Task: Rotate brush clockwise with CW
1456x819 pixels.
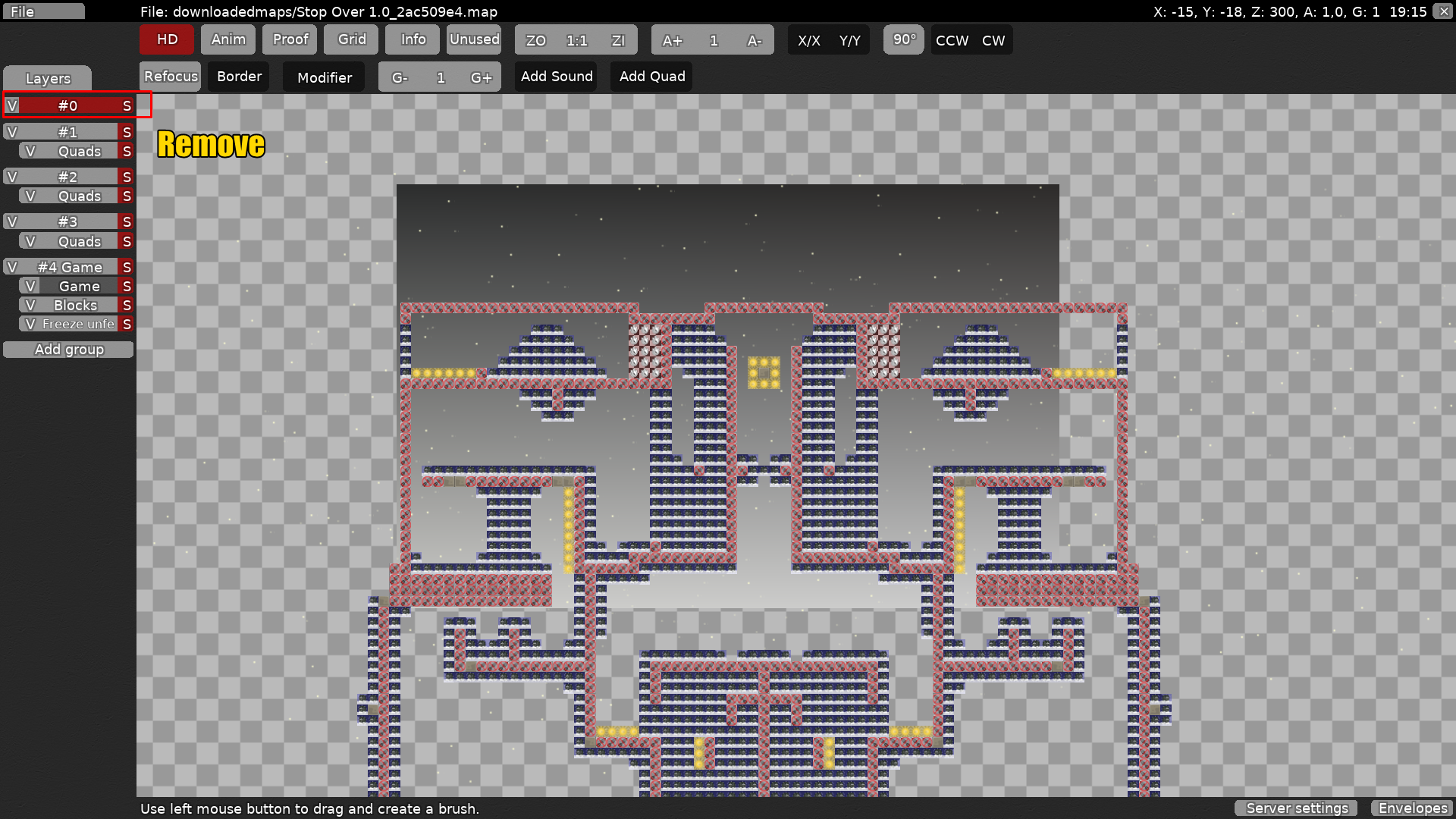Action: tap(993, 40)
